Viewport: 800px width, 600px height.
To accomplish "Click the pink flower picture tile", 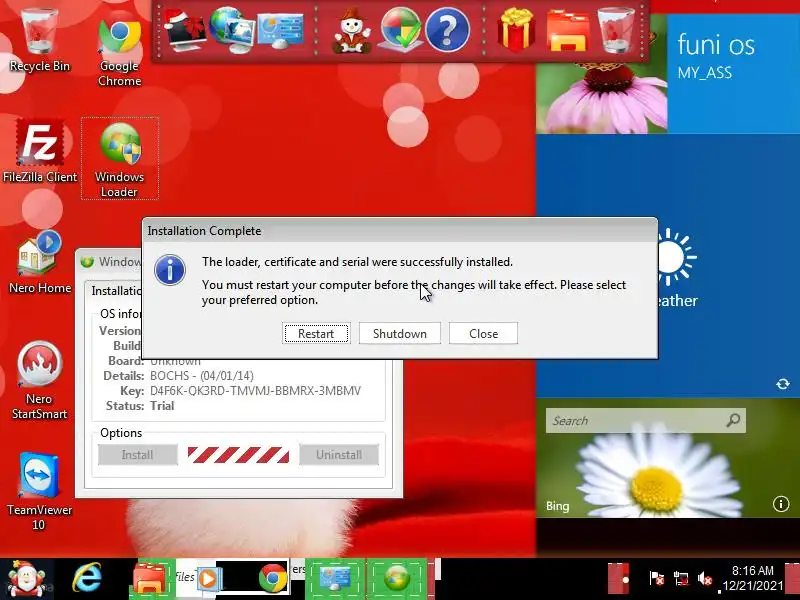I will 602,97.
